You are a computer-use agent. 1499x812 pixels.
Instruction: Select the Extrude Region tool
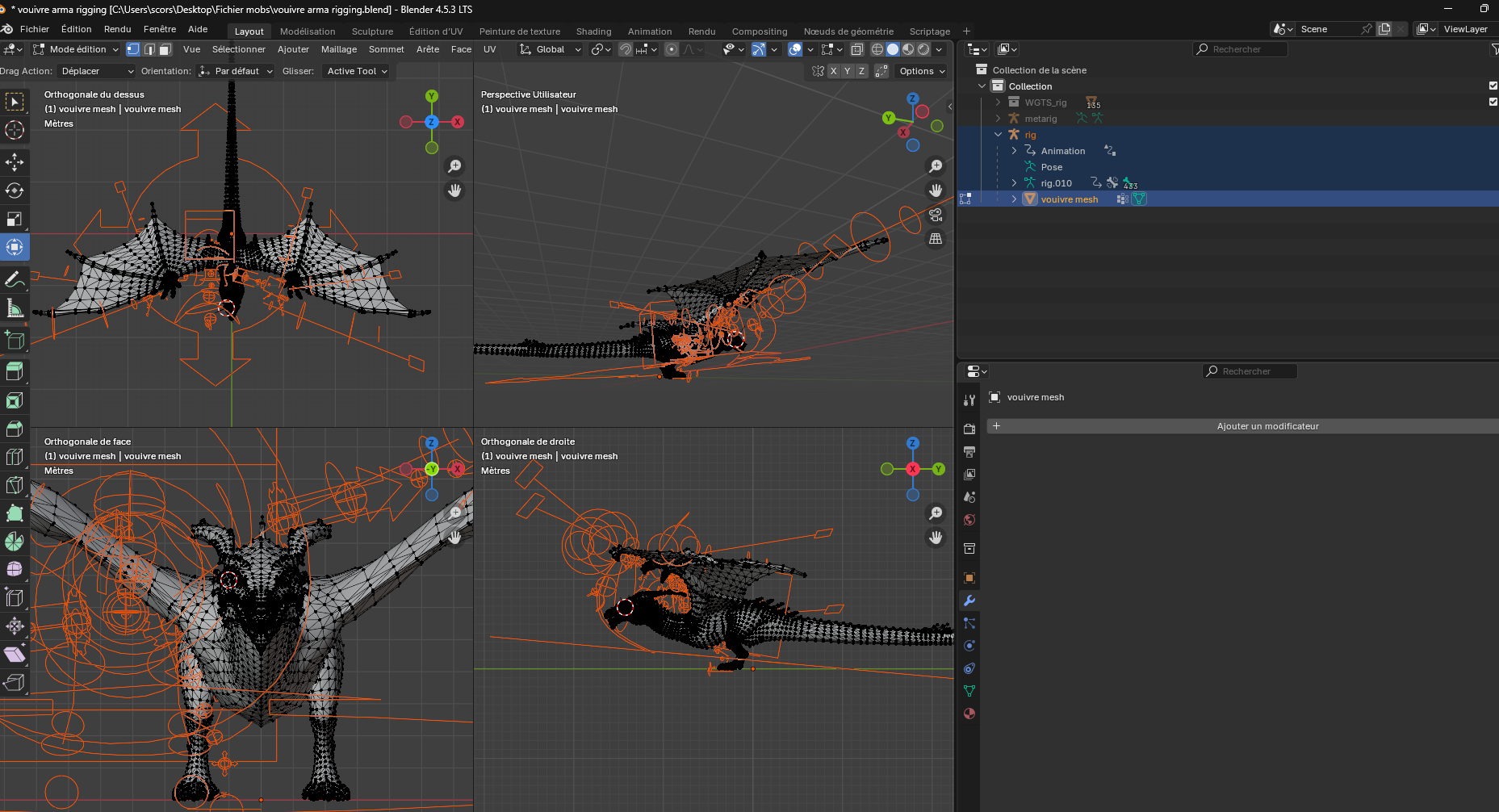coord(15,371)
